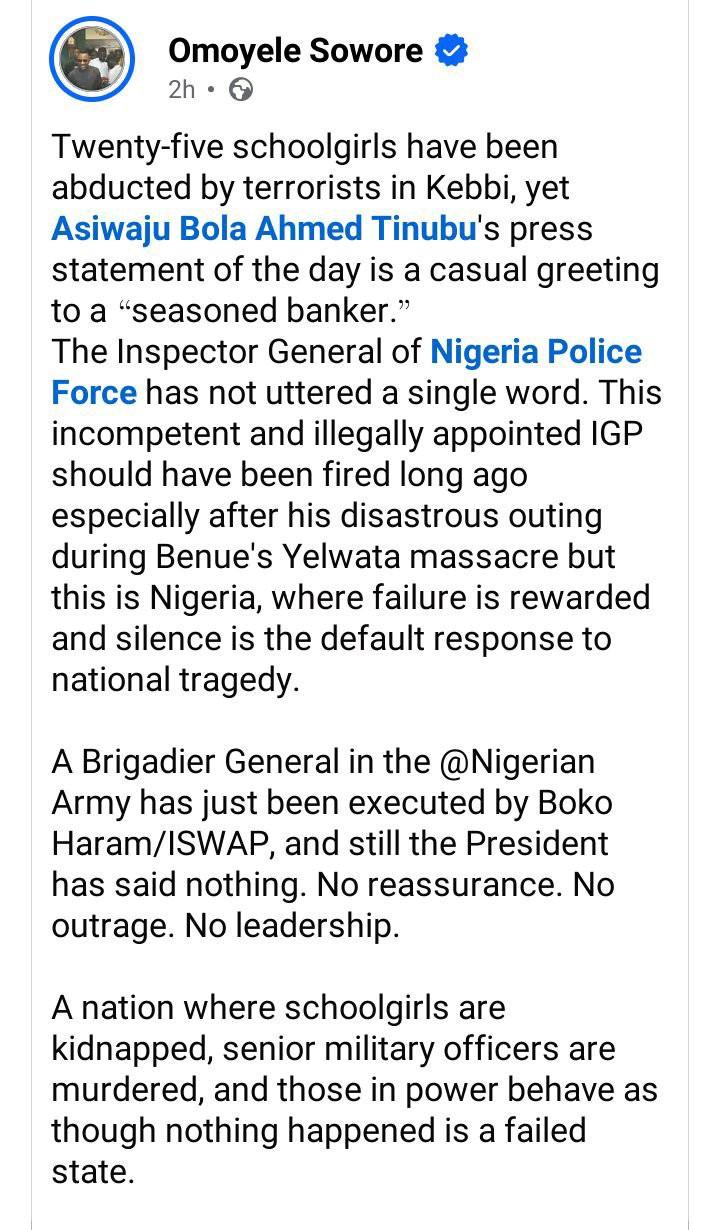The image size is (720, 1230).
Task: Click the "national tragedy." line
Action: (x=175, y=679)
